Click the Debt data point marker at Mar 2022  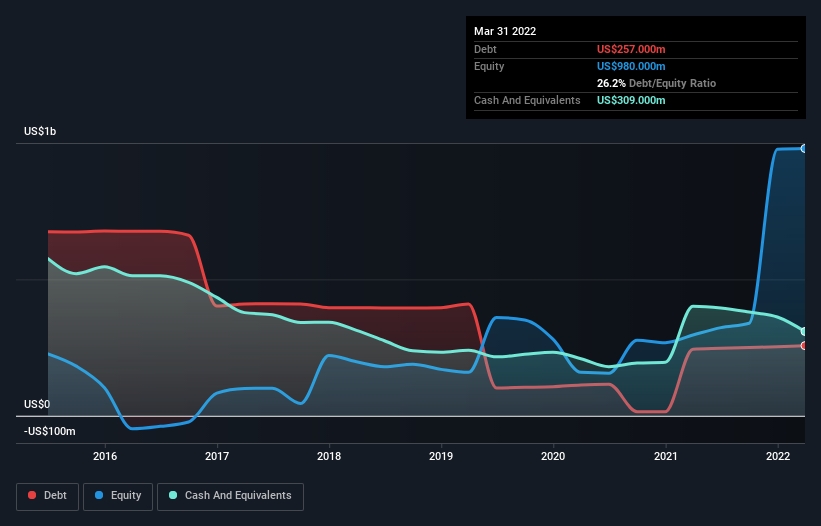(804, 345)
